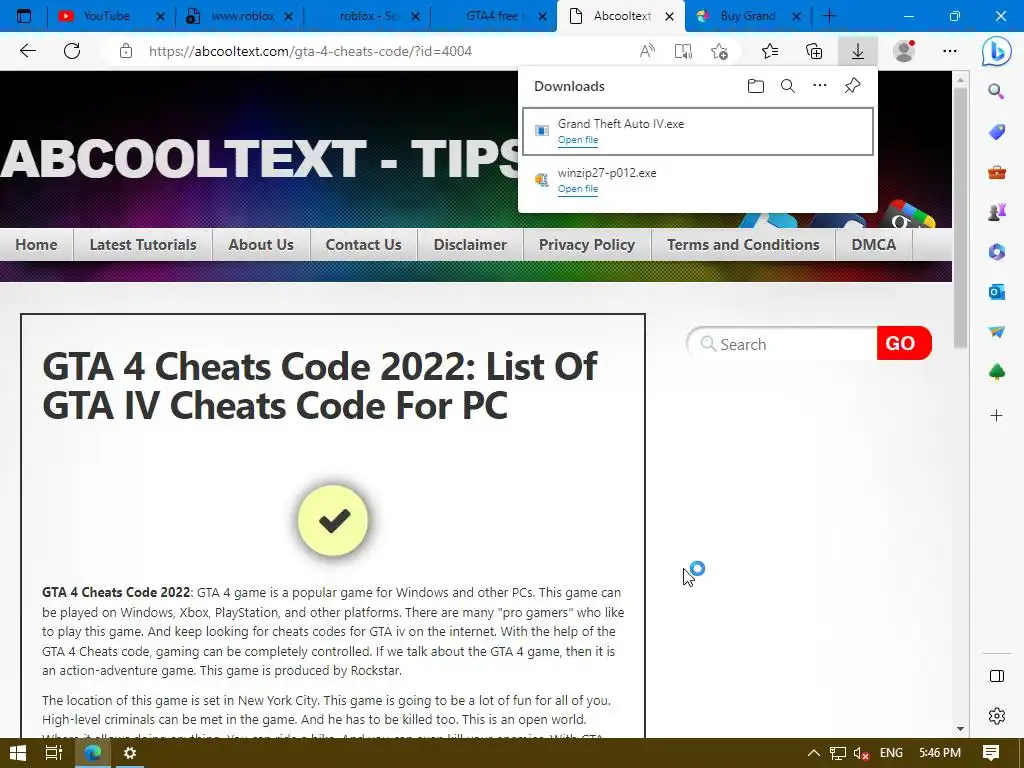Click the GTA 4 Cheats Code heading
The image size is (1024, 768).
coord(319,386)
